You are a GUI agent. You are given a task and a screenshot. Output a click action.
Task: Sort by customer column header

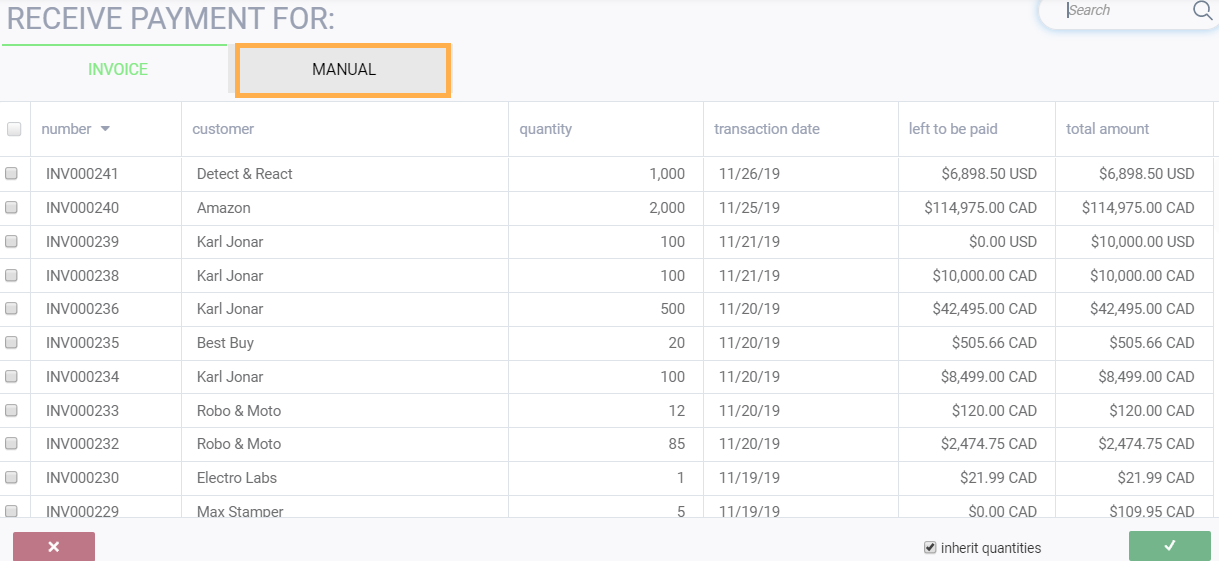[223, 129]
